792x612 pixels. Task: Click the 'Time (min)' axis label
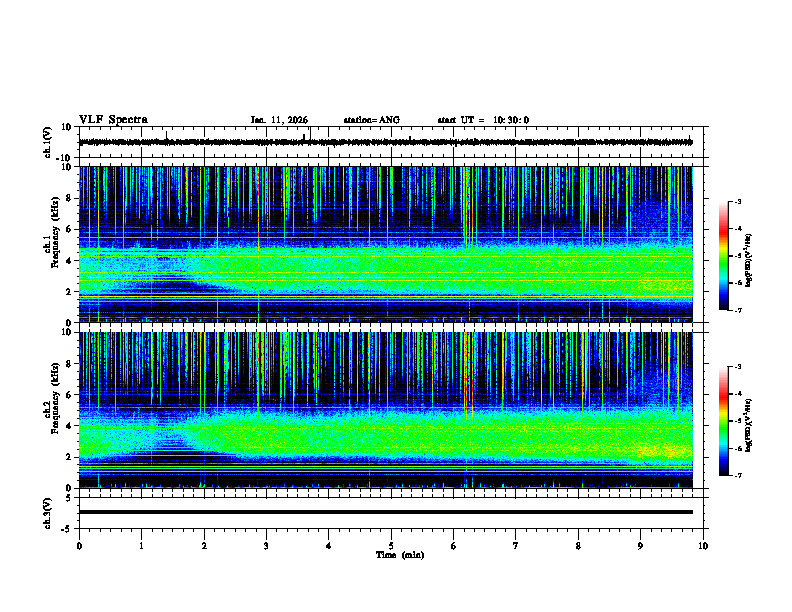pyautogui.click(x=400, y=555)
